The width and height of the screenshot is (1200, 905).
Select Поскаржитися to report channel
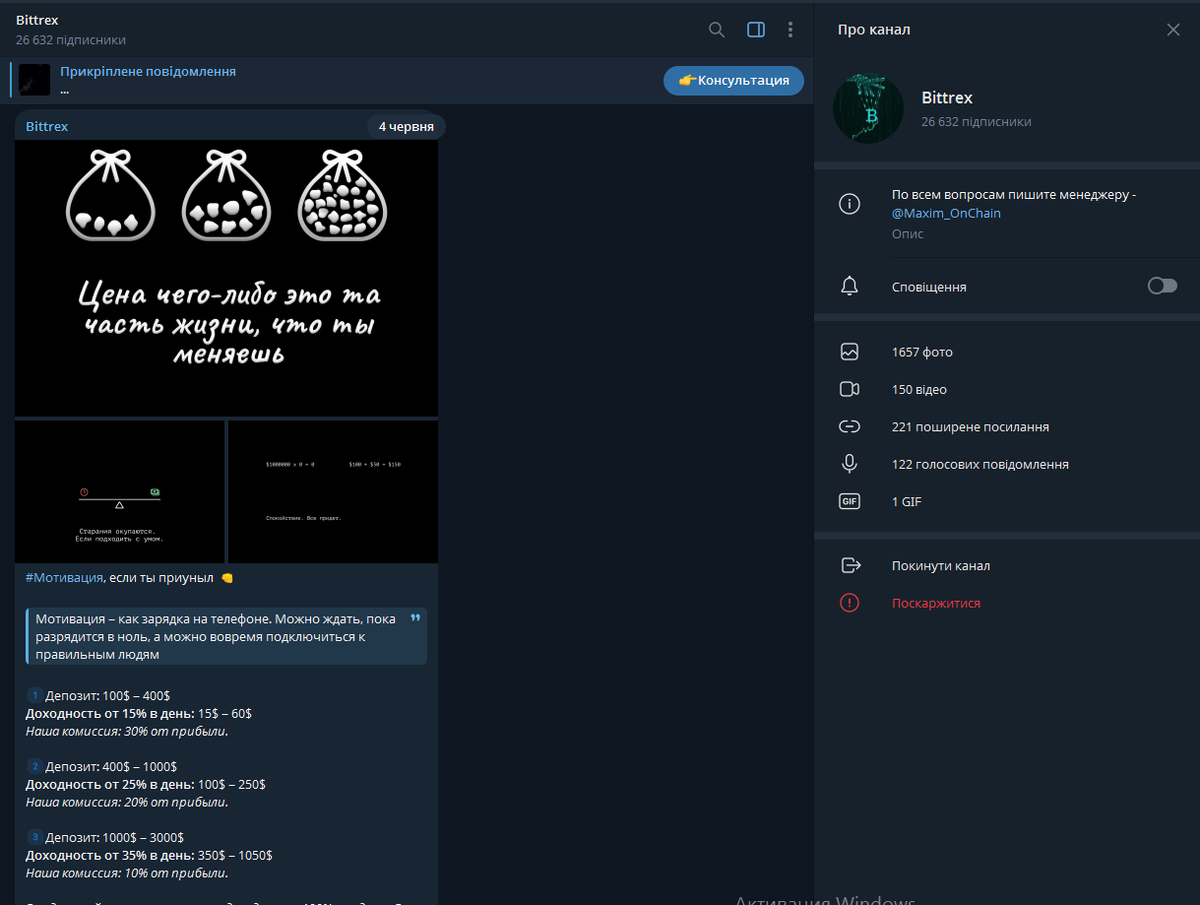pos(936,603)
